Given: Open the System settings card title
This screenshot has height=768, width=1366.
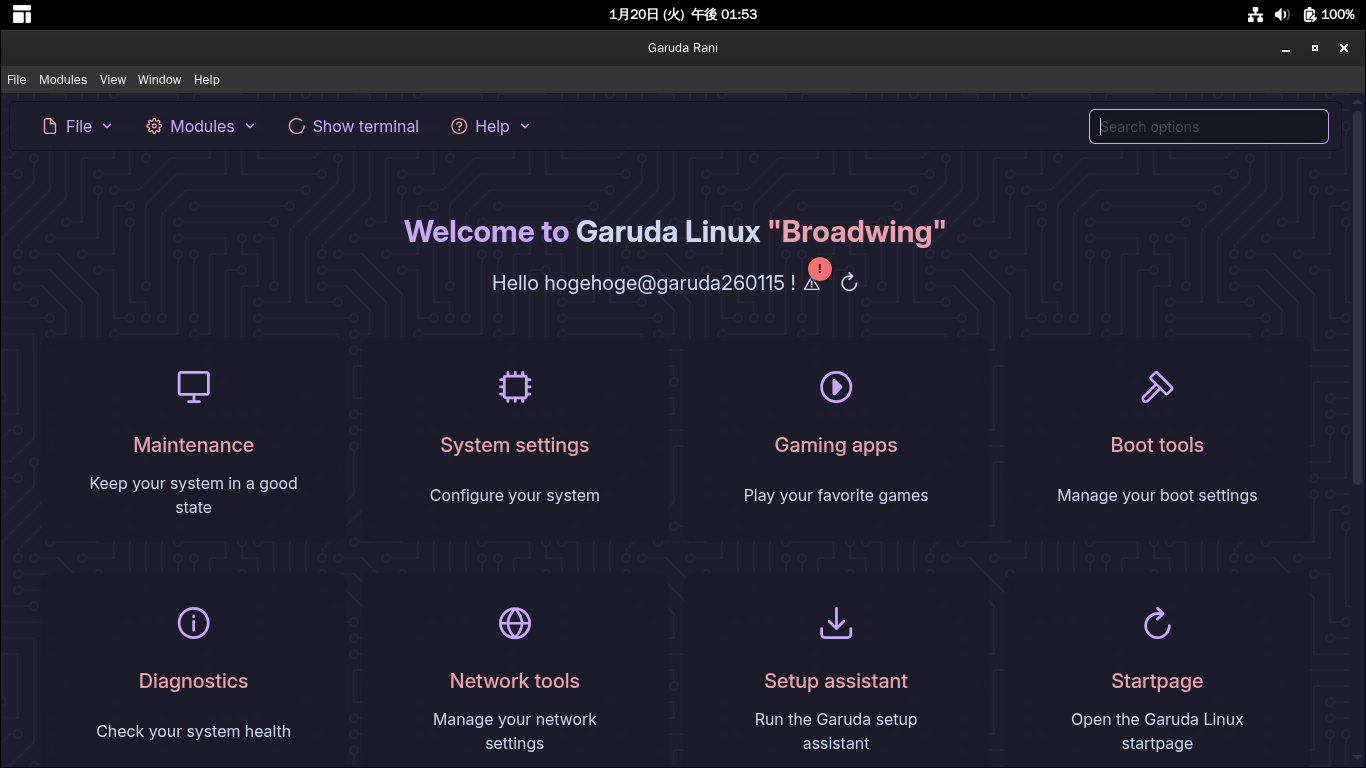Looking at the screenshot, I should pos(515,445).
